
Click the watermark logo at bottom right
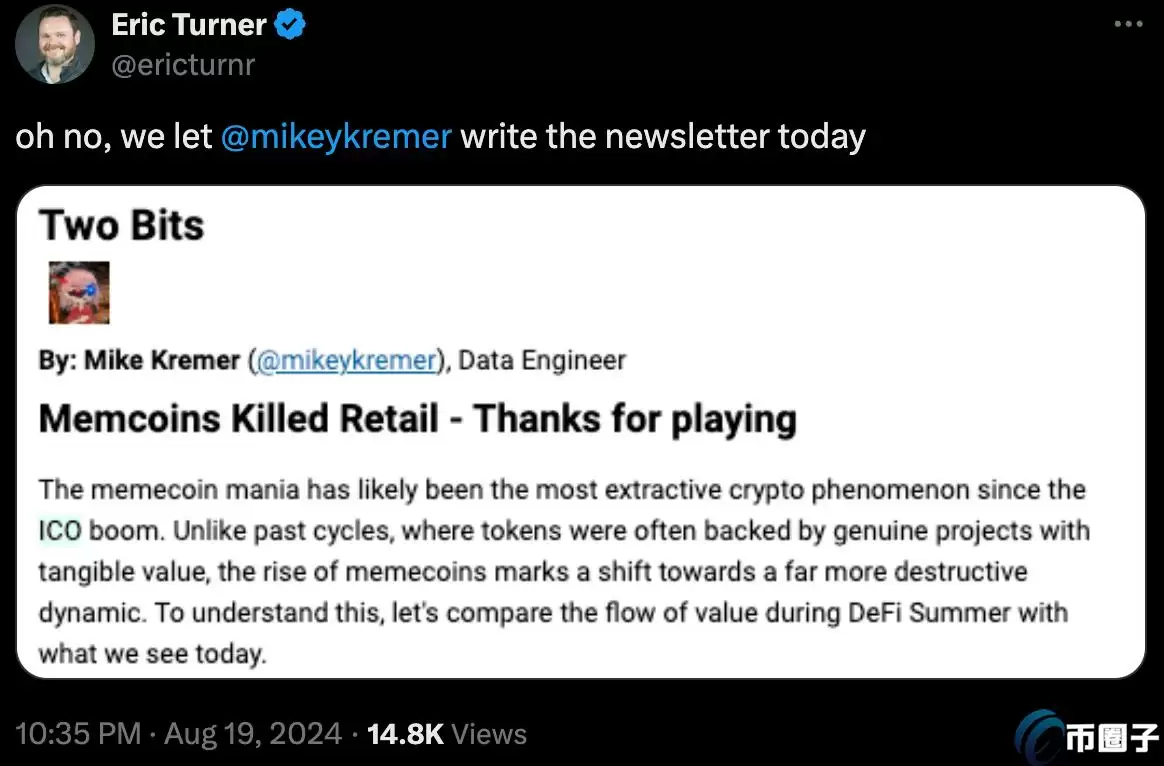coord(1086,737)
